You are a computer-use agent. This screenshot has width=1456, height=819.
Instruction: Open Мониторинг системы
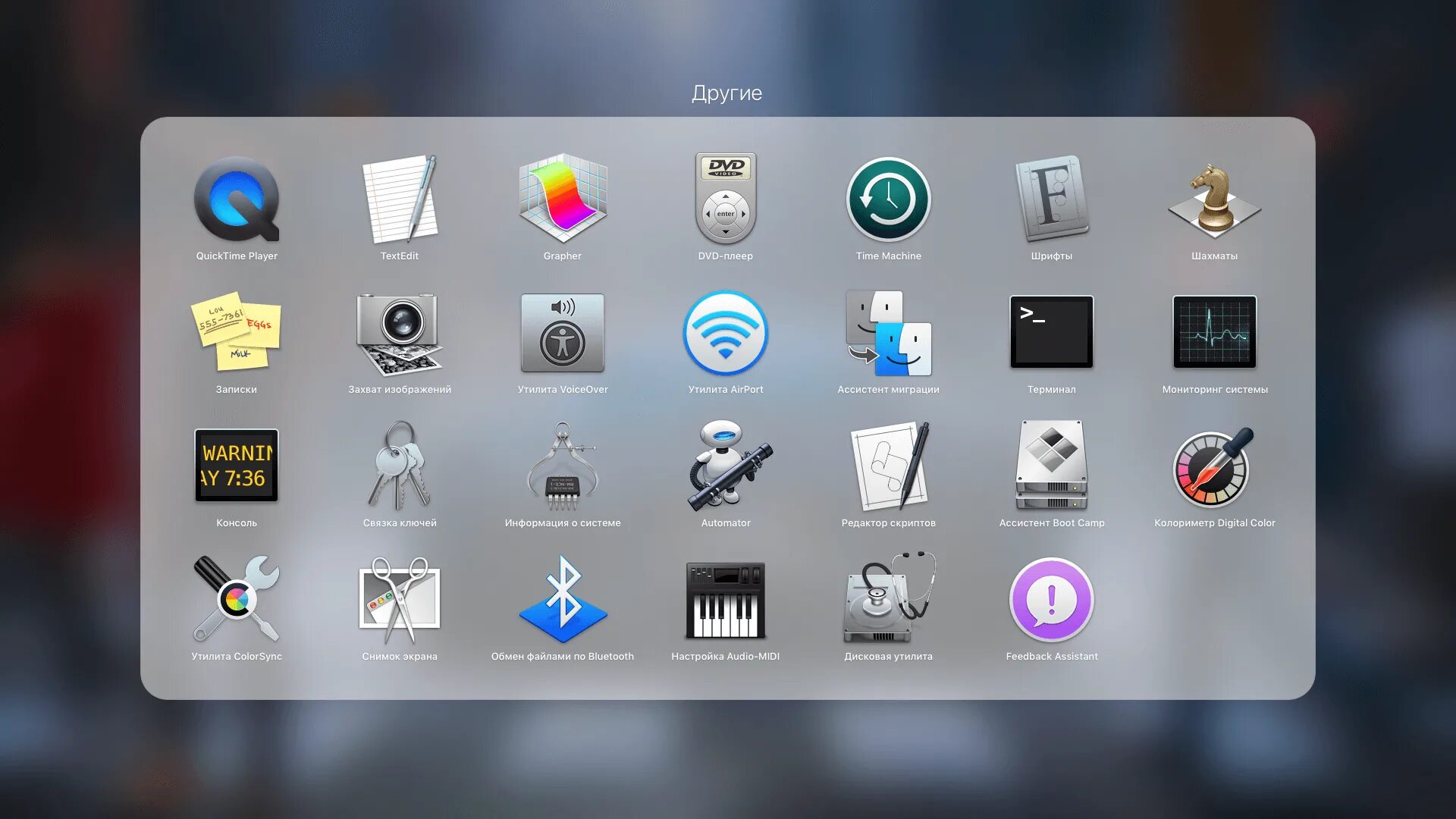pos(1214,332)
